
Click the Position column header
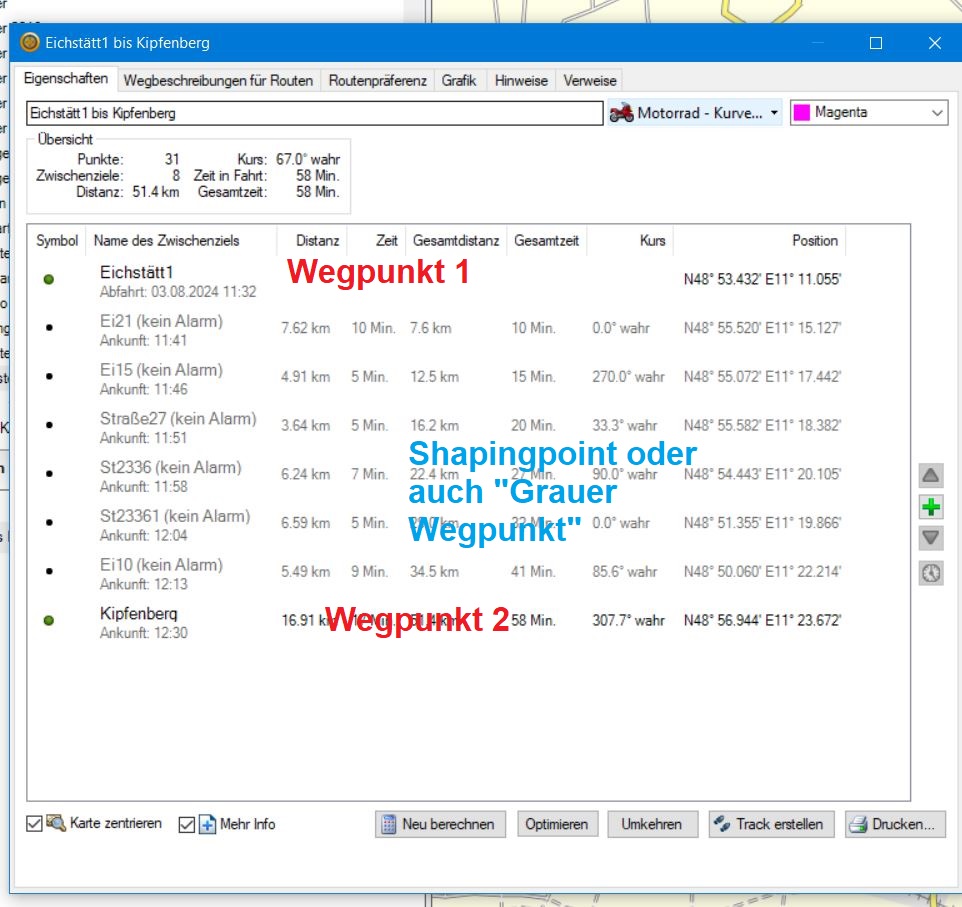(x=760, y=241)
